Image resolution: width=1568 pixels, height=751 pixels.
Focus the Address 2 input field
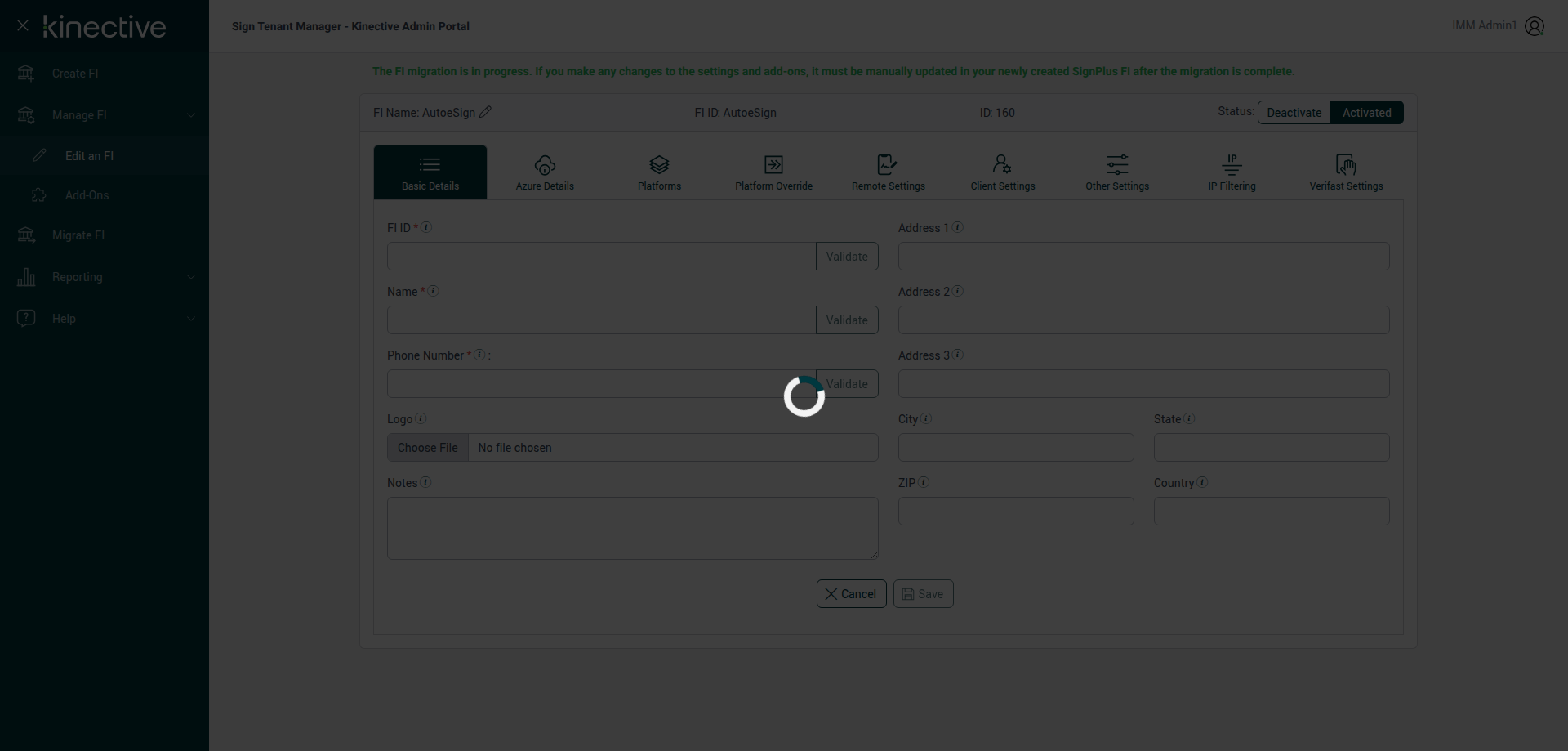[x=1144, y=320]
